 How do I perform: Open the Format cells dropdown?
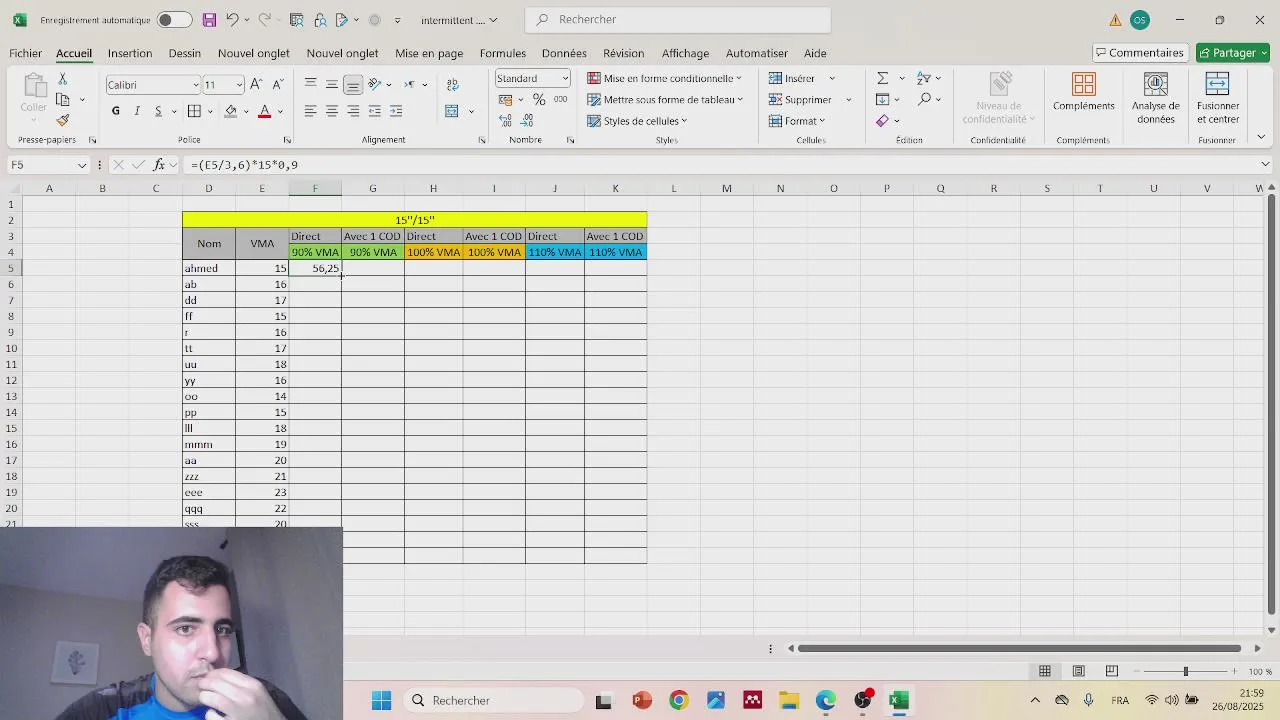(797, 121)
